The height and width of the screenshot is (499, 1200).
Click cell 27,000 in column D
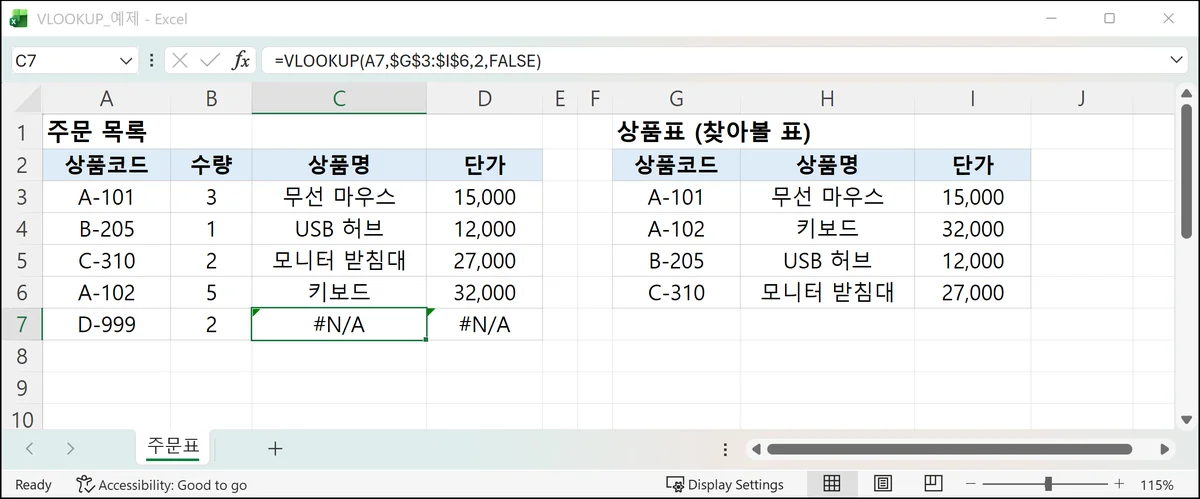click(x=484, y=260)
